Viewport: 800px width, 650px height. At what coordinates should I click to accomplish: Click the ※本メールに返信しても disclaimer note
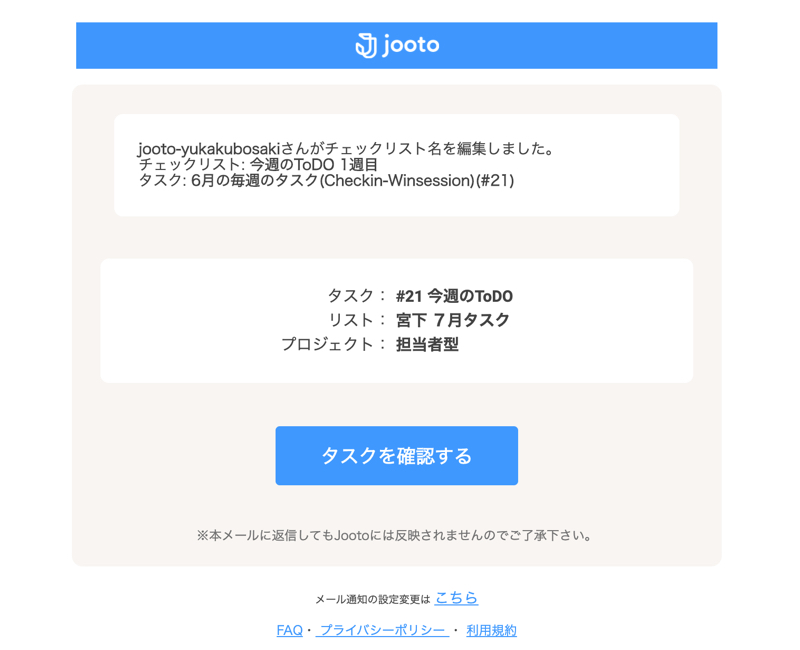[394, 535]
